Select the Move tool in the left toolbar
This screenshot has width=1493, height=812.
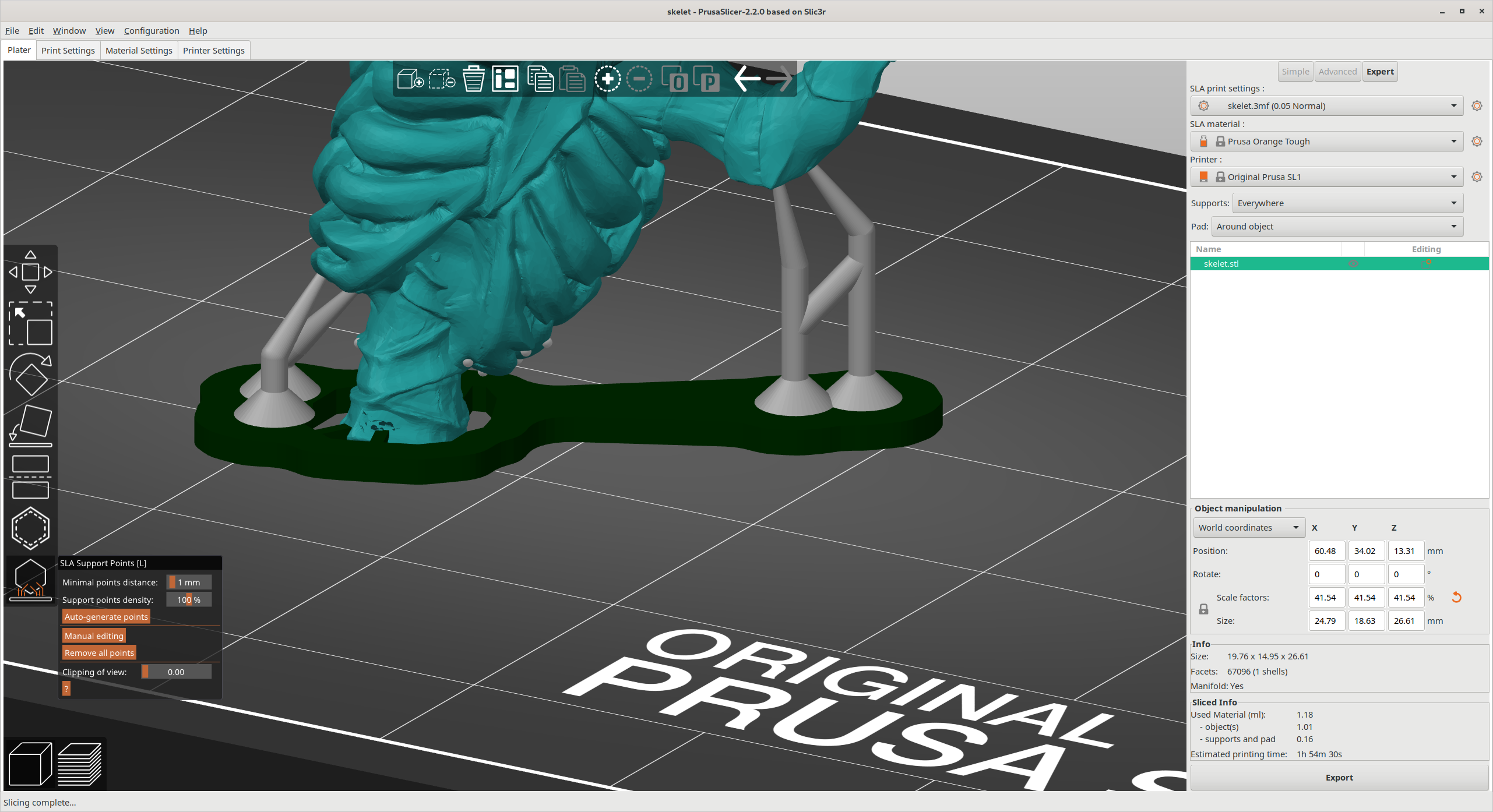[30, 271]
